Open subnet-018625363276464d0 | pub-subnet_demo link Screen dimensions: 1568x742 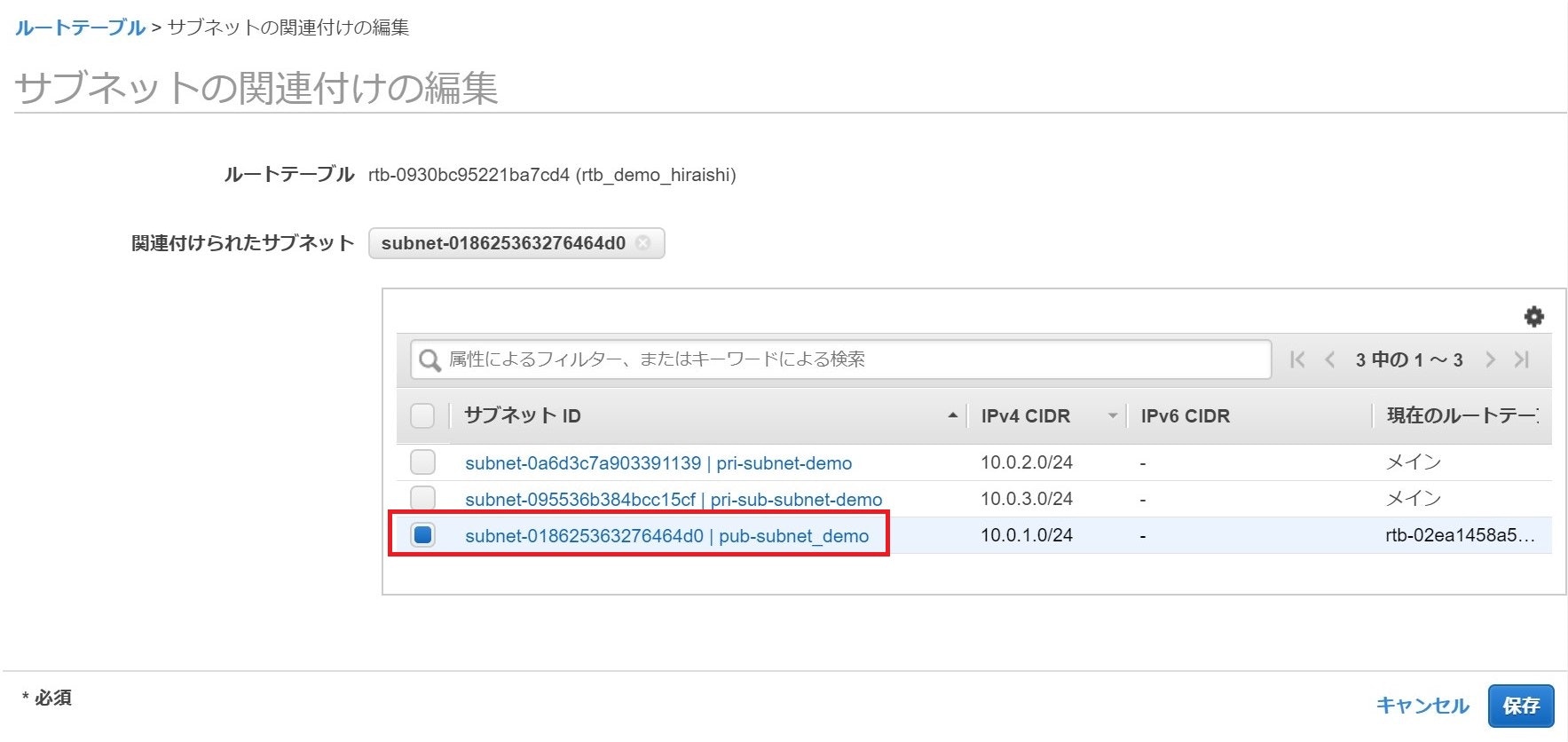coord(667,536)
